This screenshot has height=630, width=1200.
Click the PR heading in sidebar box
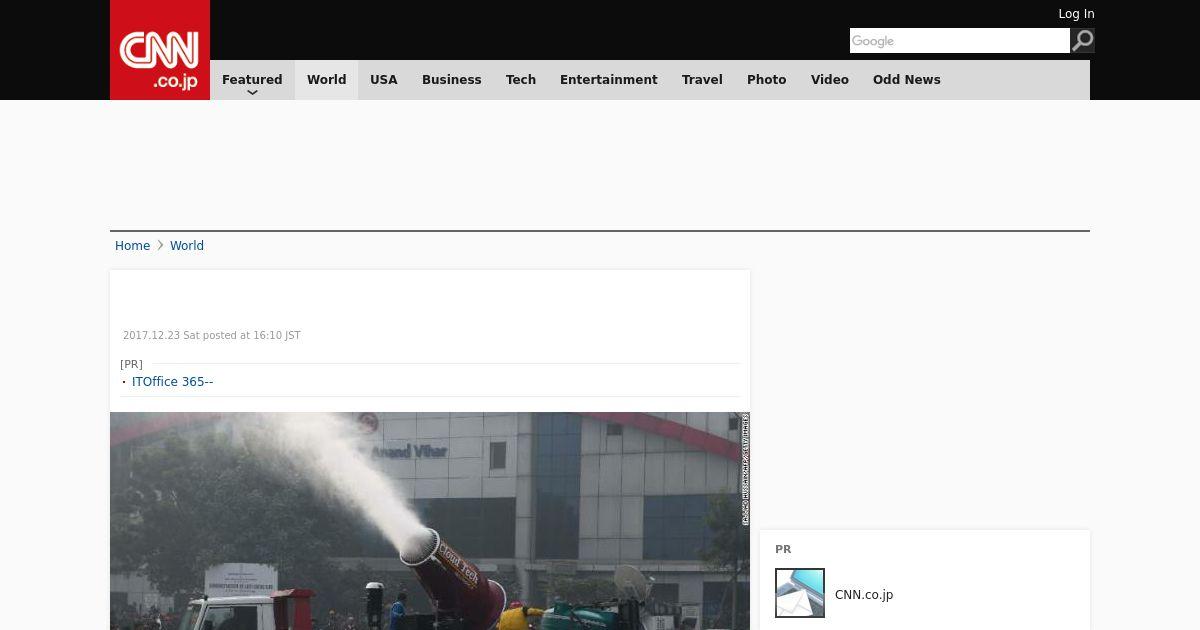click(783, 550)
